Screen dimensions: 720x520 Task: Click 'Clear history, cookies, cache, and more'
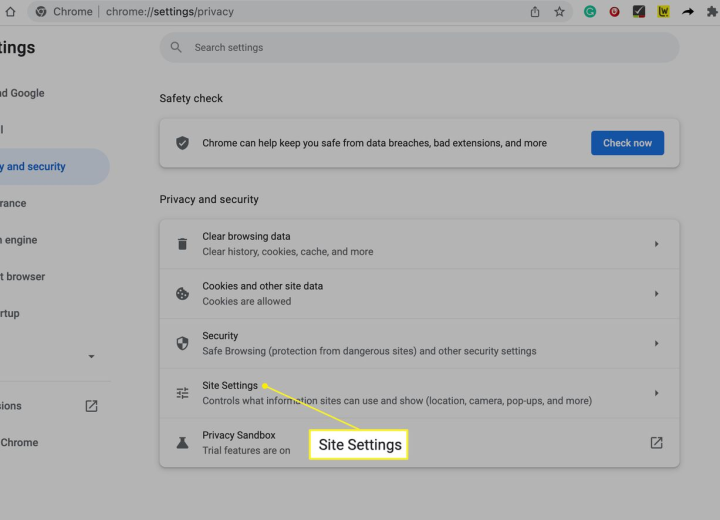point(288,252)
